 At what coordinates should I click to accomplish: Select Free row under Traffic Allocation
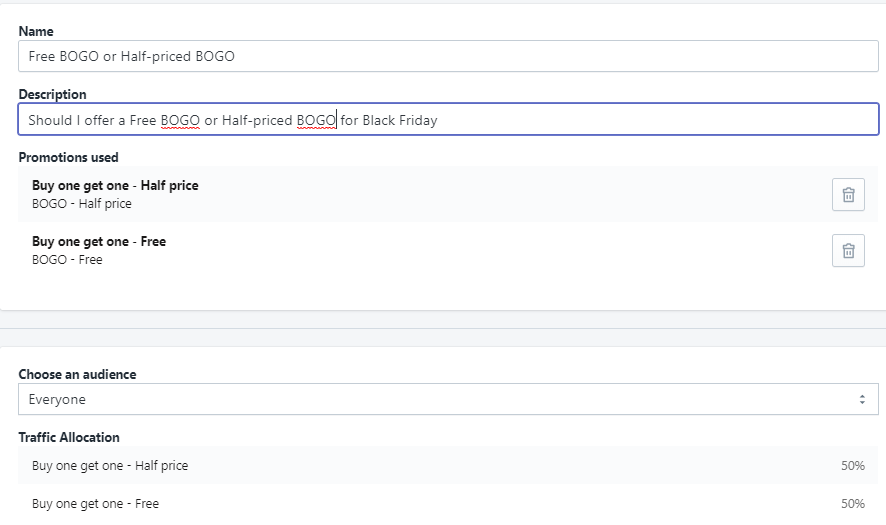[x=95, y=503]
